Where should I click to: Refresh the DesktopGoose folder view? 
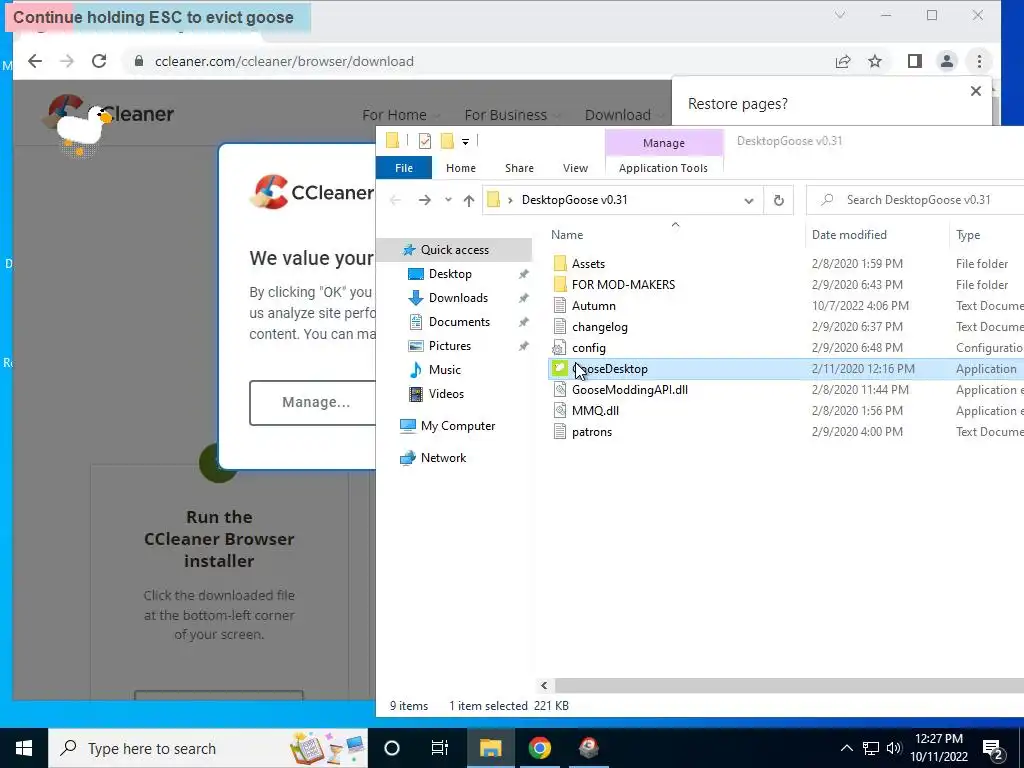pyautogui.click(x=778, y=200)
